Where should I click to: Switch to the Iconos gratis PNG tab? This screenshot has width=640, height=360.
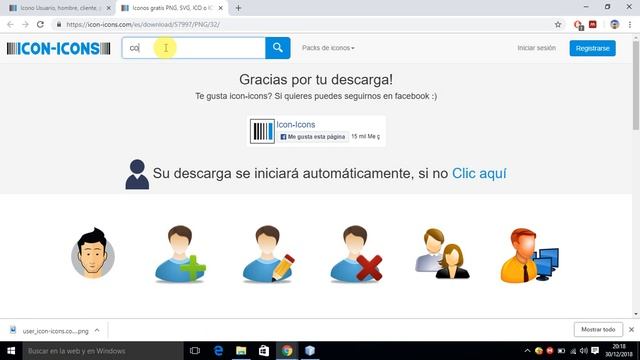[172, 8]
